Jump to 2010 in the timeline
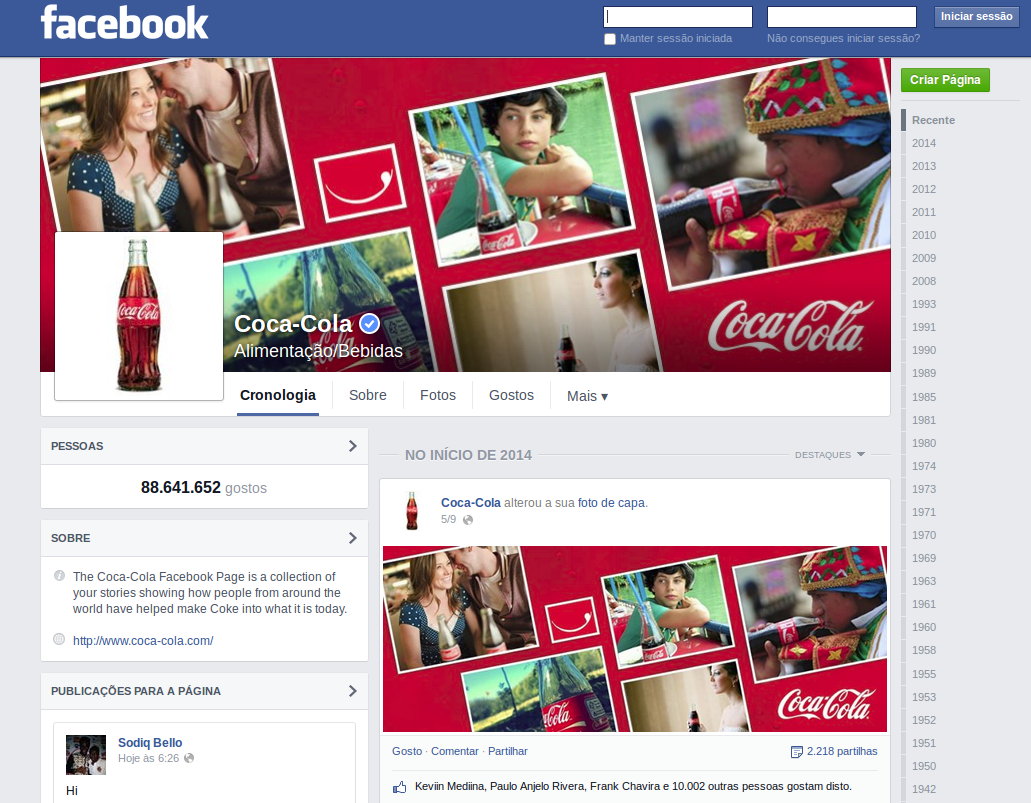Screen dimensions: 1031x803 click(x=924, y=235)
